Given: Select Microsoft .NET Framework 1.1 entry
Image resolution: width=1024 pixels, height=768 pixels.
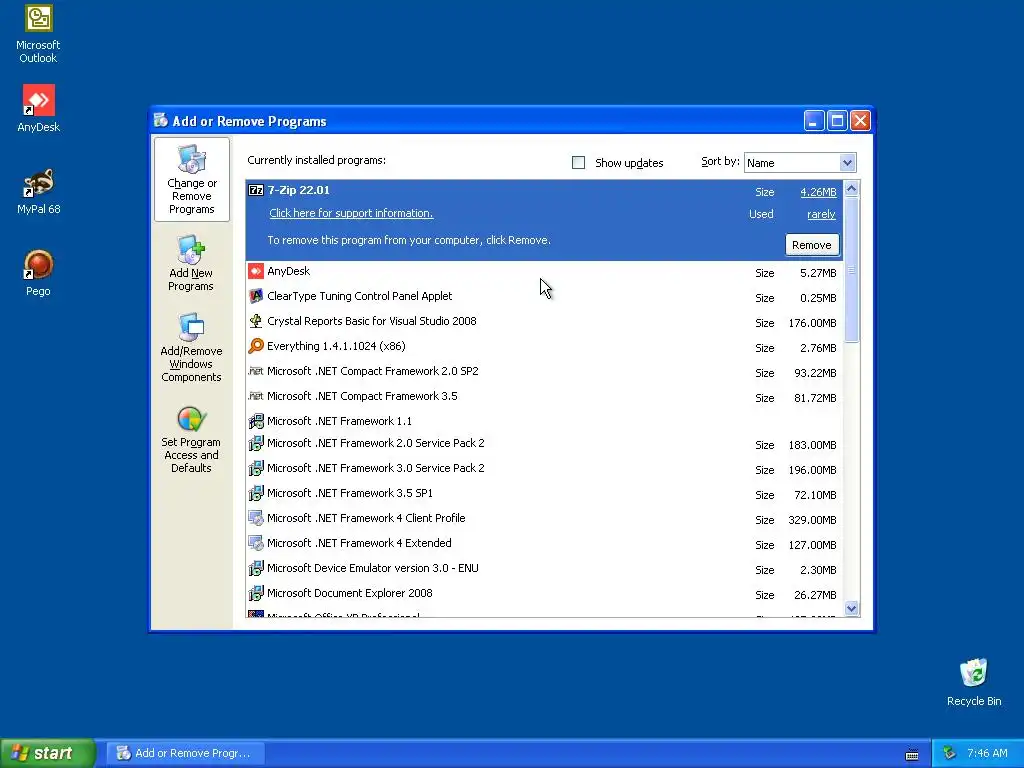Looking at the screenshot, I should [340, 421].
